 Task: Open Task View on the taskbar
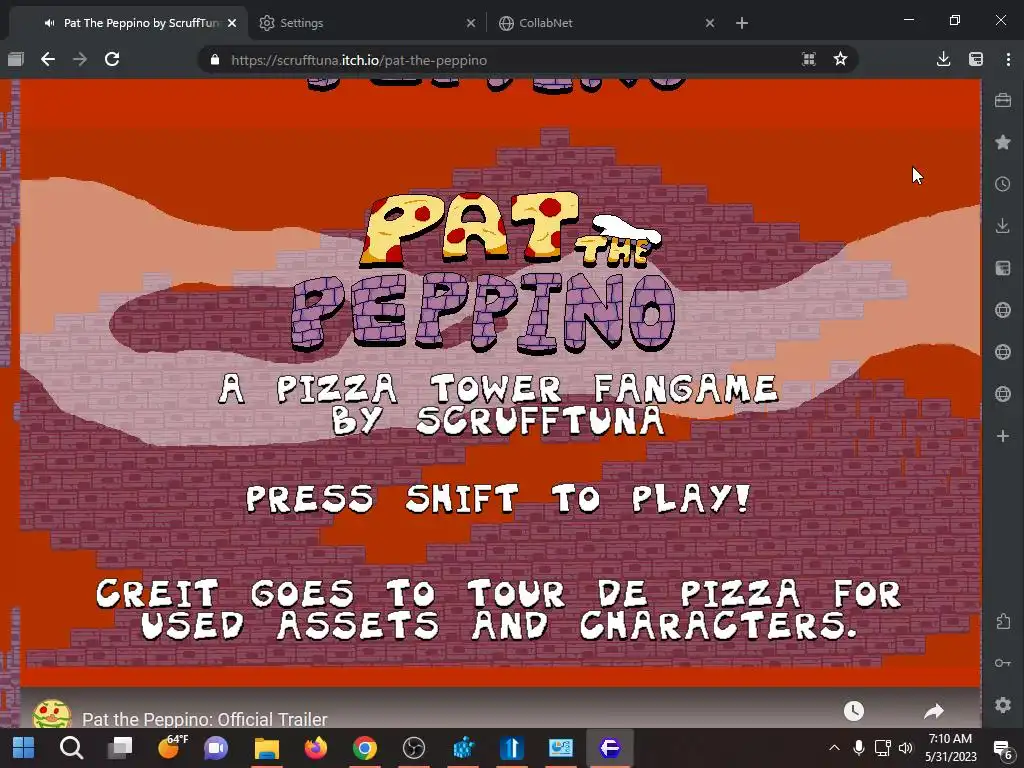coord(120,748)
